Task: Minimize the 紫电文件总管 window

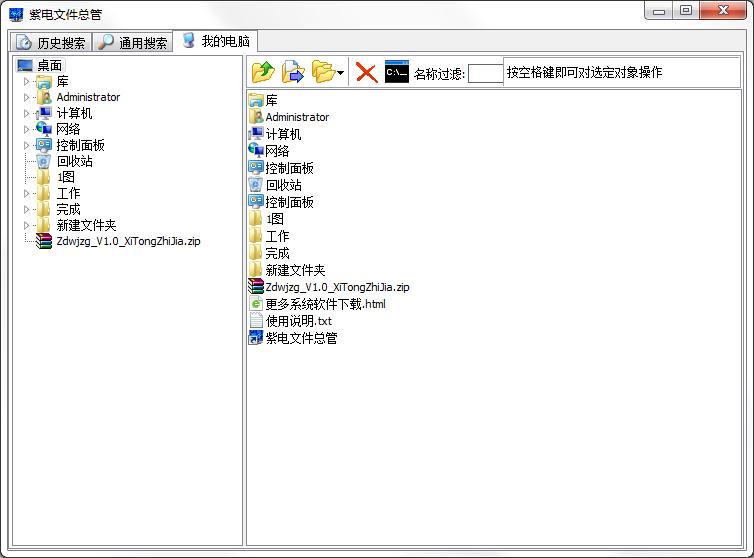Action: click(659, 11)
